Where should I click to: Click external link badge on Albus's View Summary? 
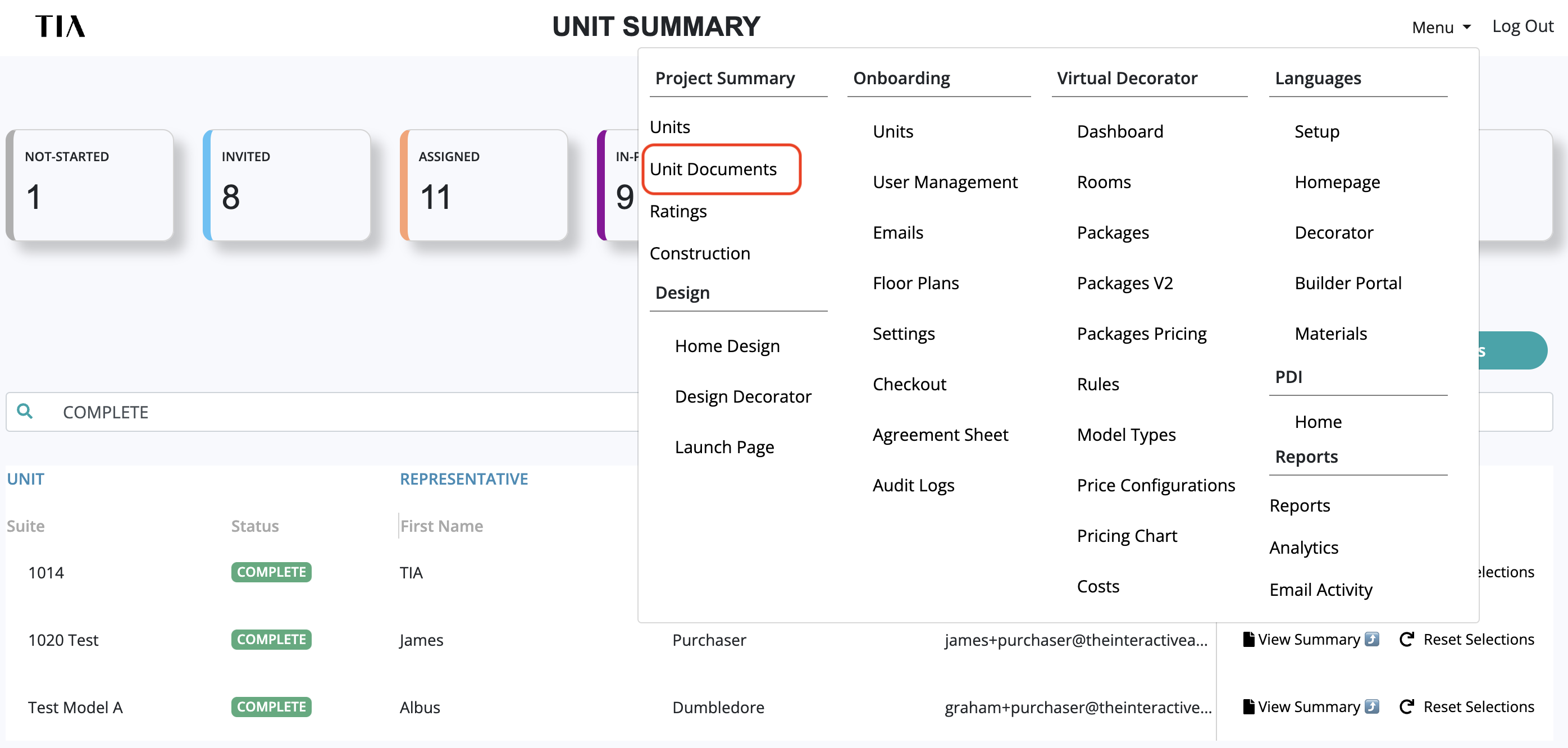[x=1371, y=706]
